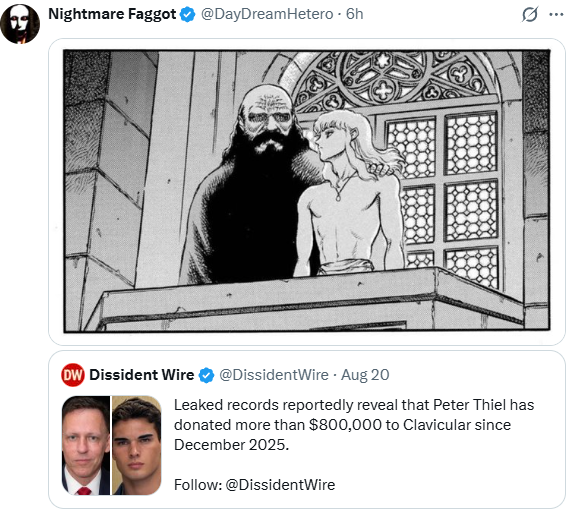Open the poster's display name

pos(112,14)
